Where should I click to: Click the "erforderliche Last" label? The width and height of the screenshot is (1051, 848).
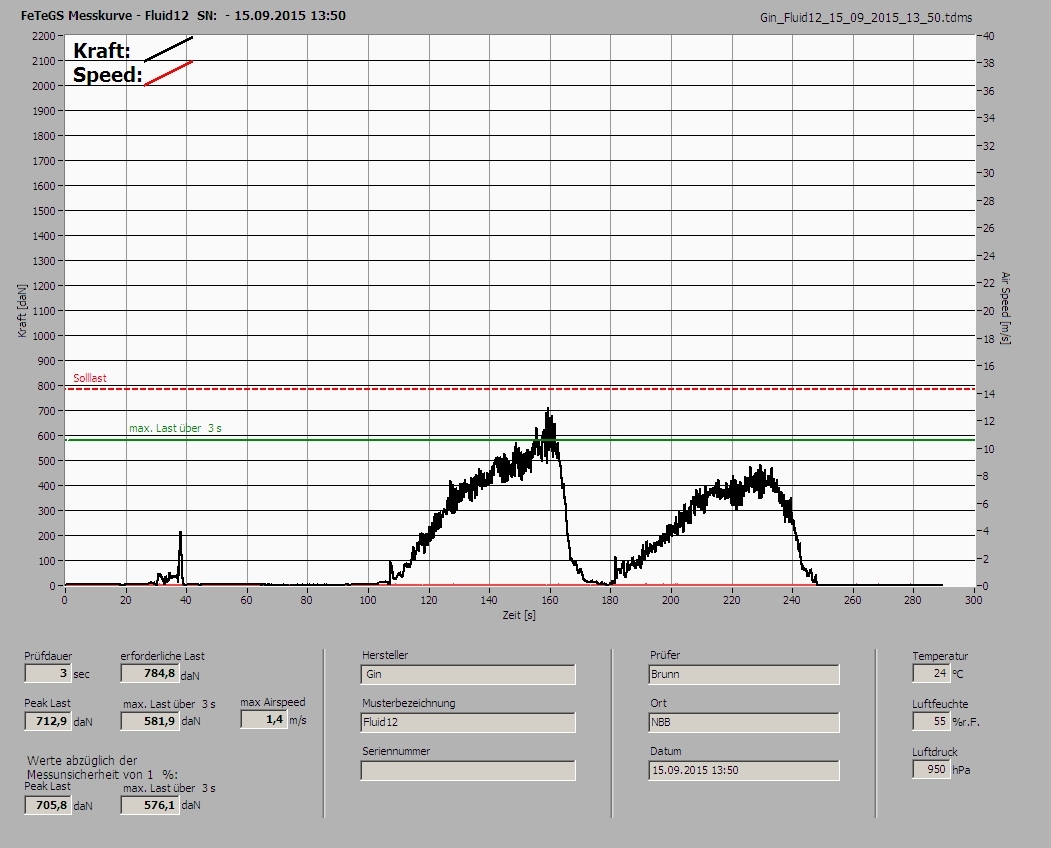(x=162, y=656)
